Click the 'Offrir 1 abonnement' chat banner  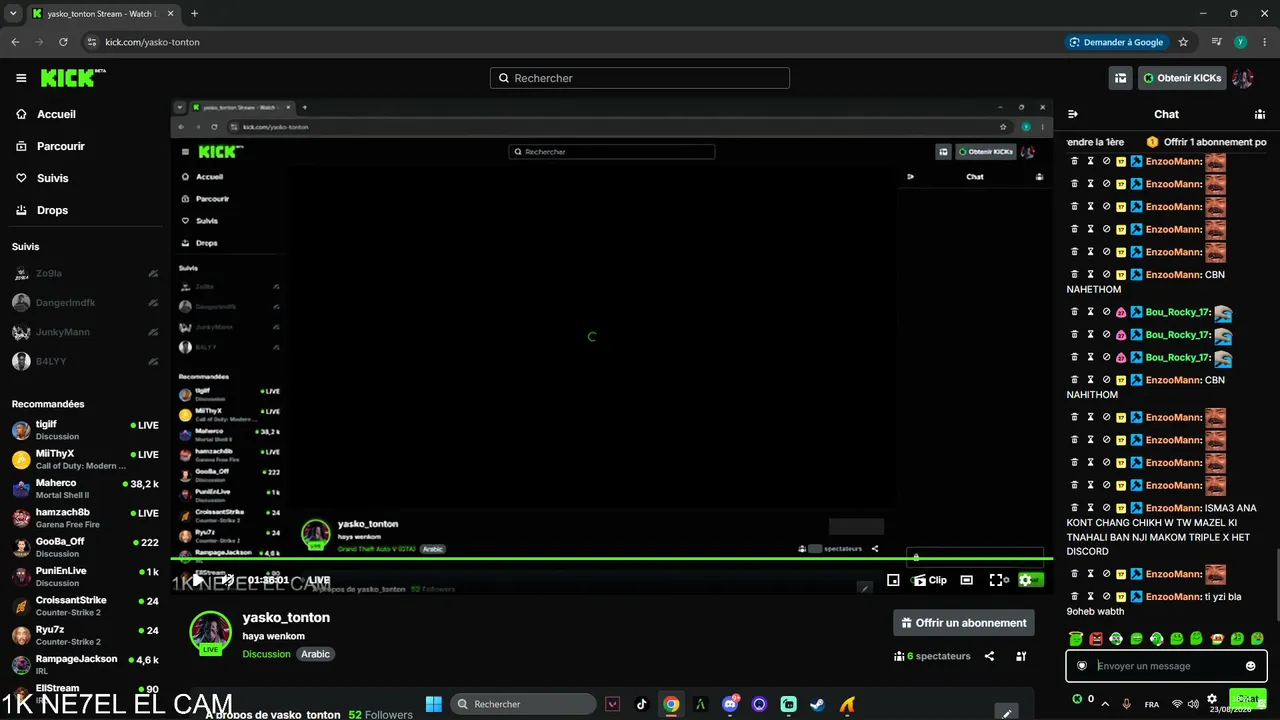[1208, 142]
